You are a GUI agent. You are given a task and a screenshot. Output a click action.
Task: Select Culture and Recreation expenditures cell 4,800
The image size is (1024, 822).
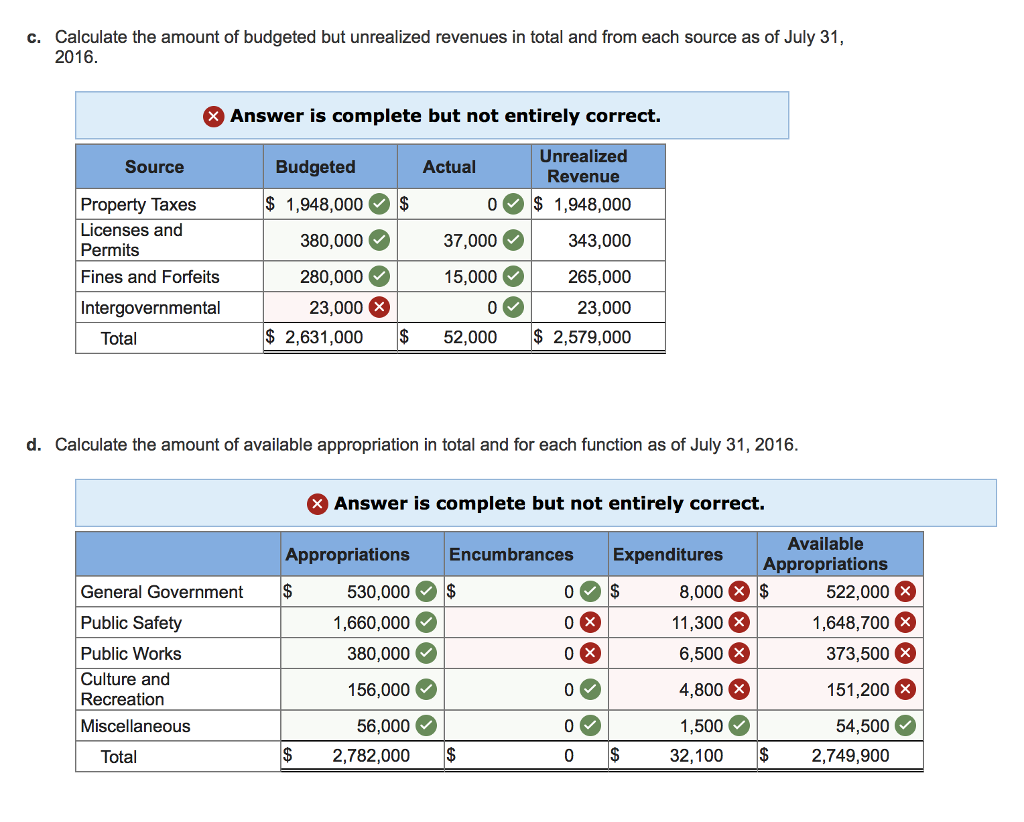point(683,689)
